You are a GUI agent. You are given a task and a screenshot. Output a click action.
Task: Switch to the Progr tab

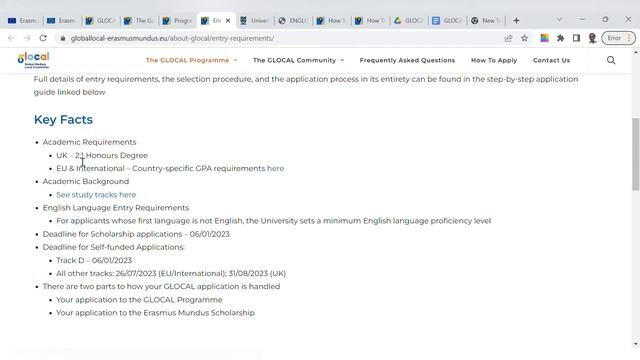178,20
